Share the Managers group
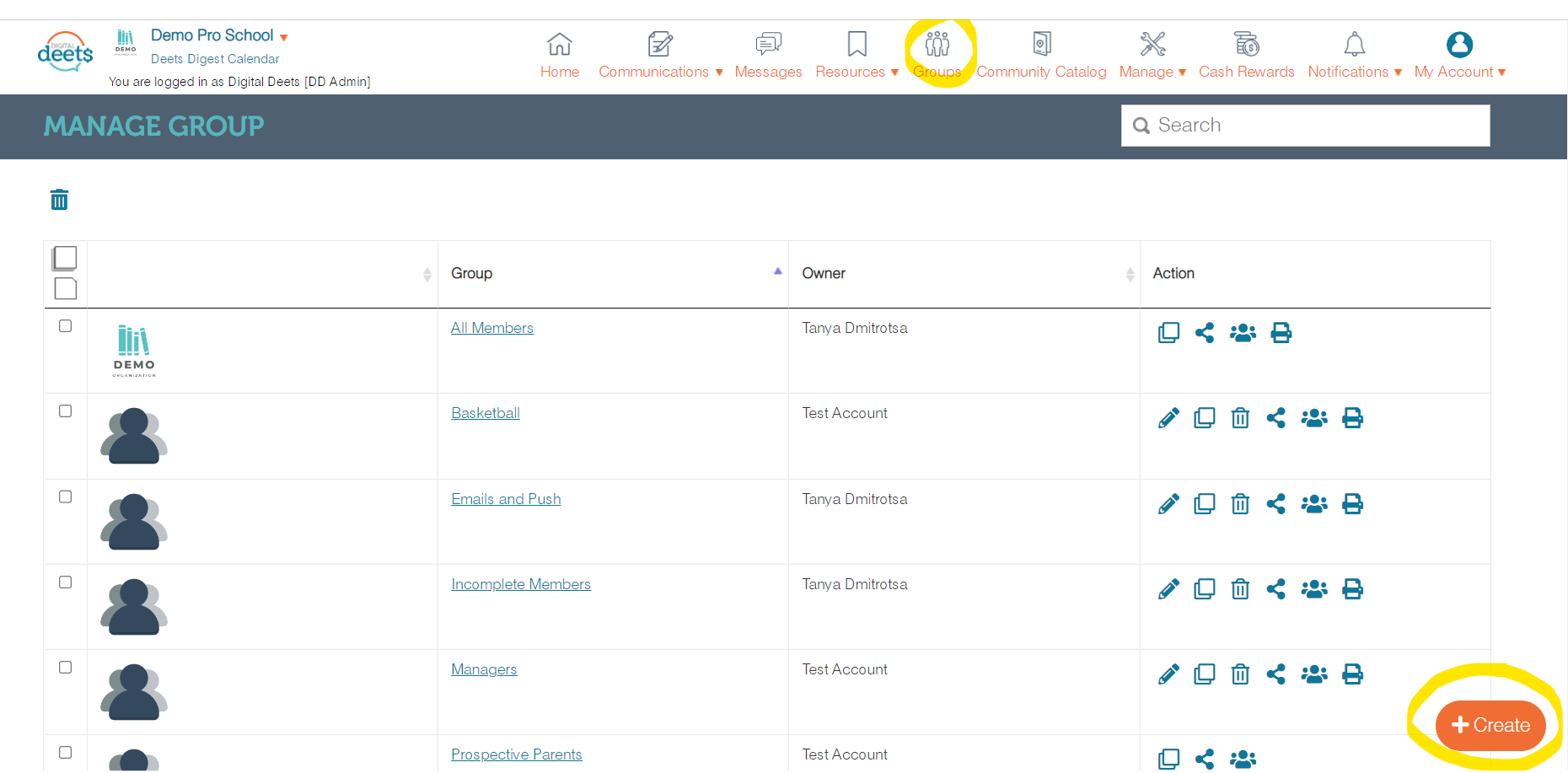This screenshot has width=1568, height=773. pyautogui.click(x=1276, y=674)
